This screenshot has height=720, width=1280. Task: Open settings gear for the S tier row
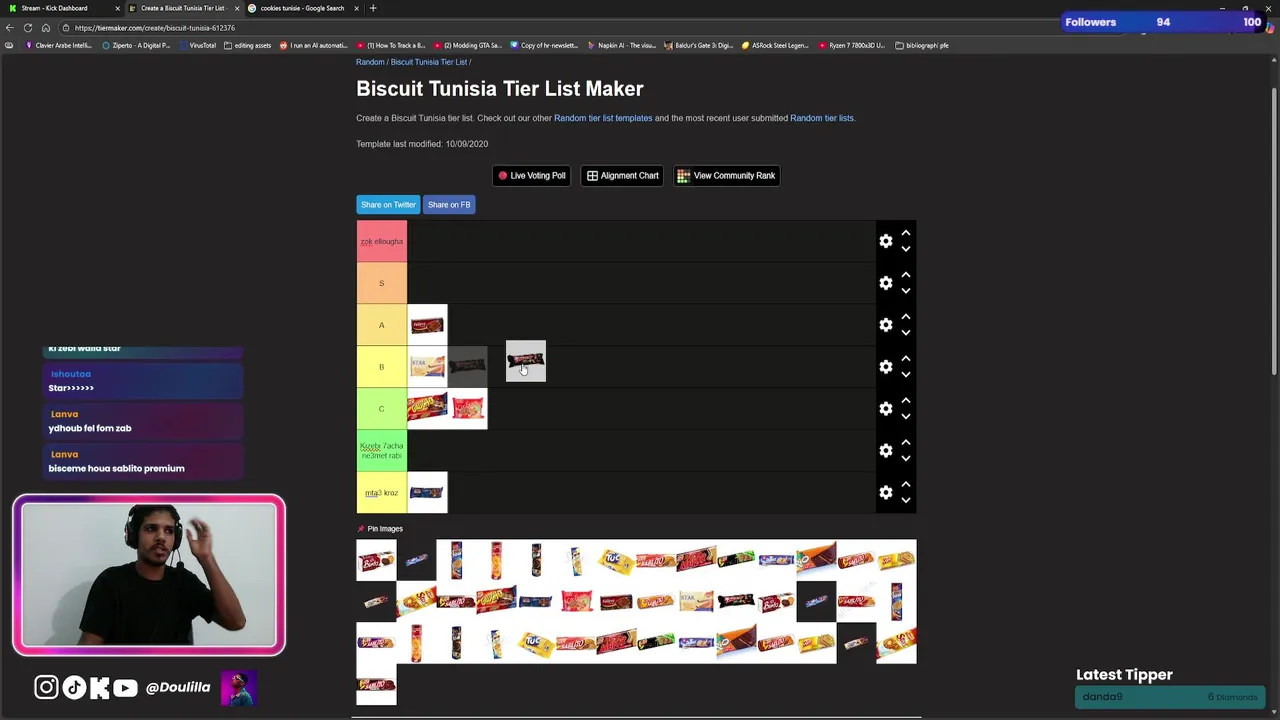[886, 283]
